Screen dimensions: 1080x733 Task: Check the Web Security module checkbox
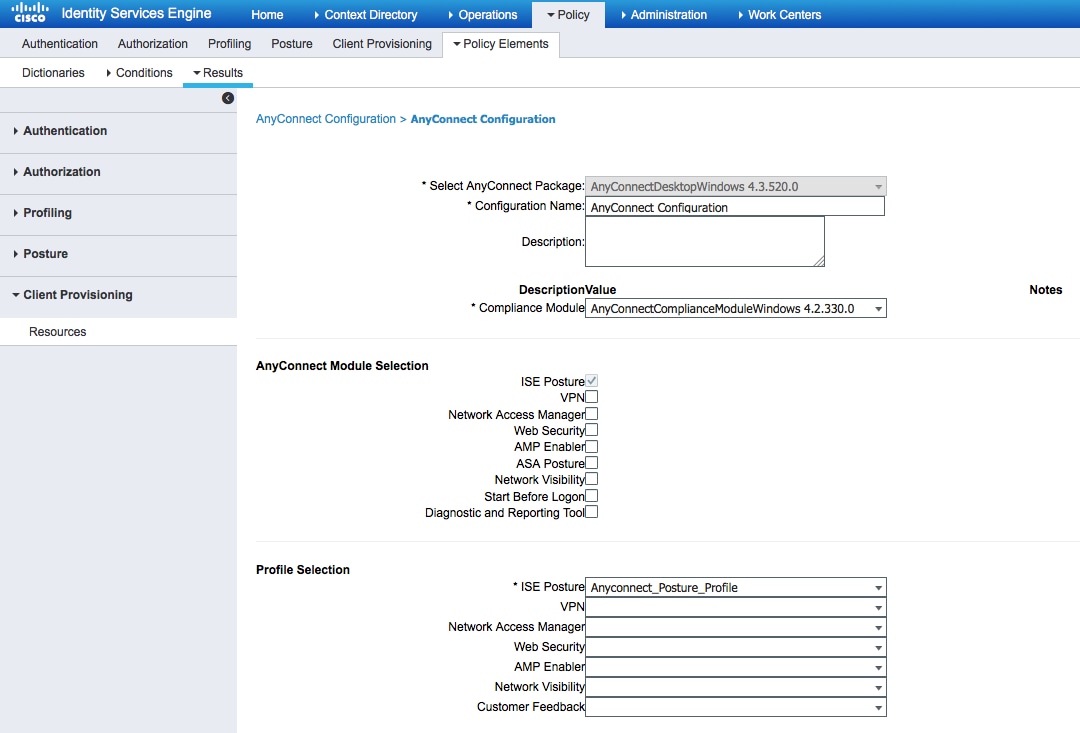(x=592, y=430)
